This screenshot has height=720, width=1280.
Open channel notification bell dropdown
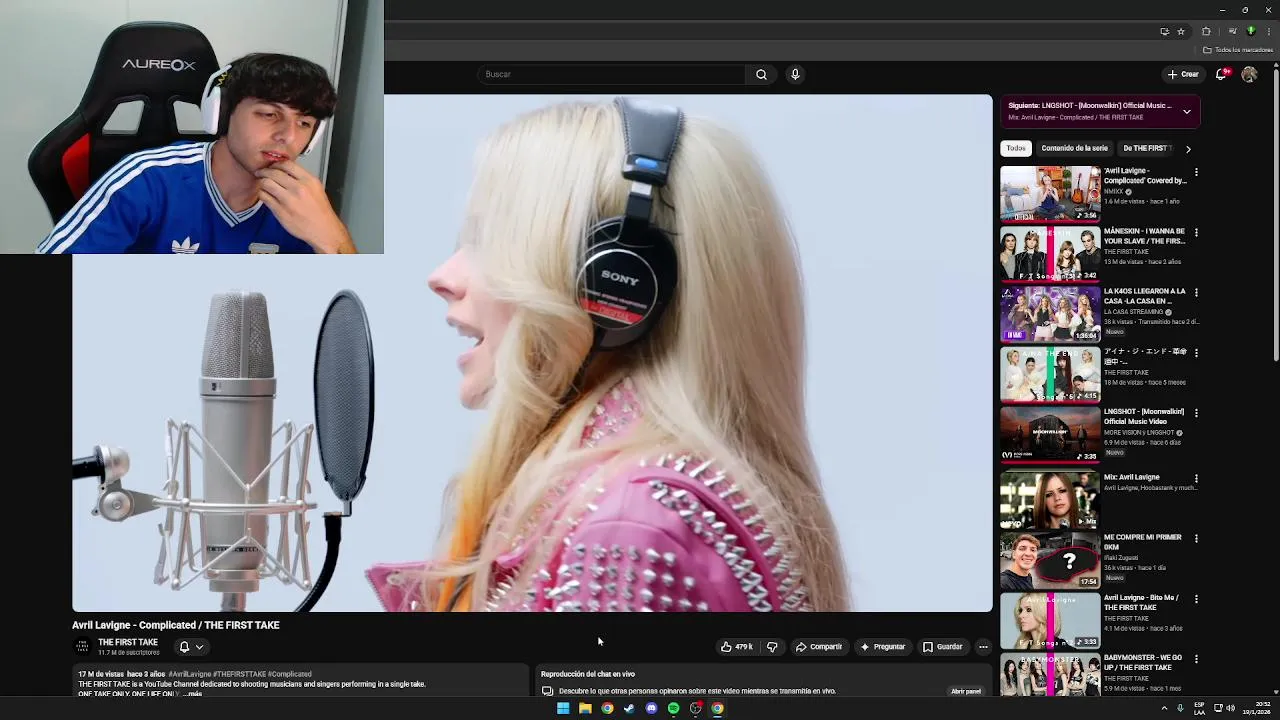[191, 647]
